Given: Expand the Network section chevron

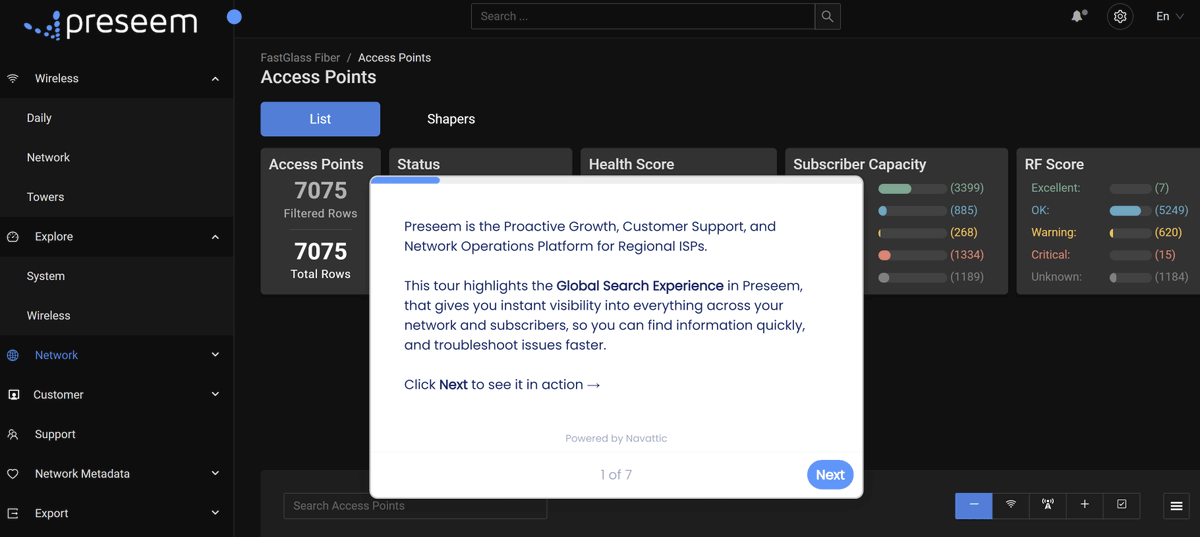Looking at the screenshot, I should [x=215, y=355].
